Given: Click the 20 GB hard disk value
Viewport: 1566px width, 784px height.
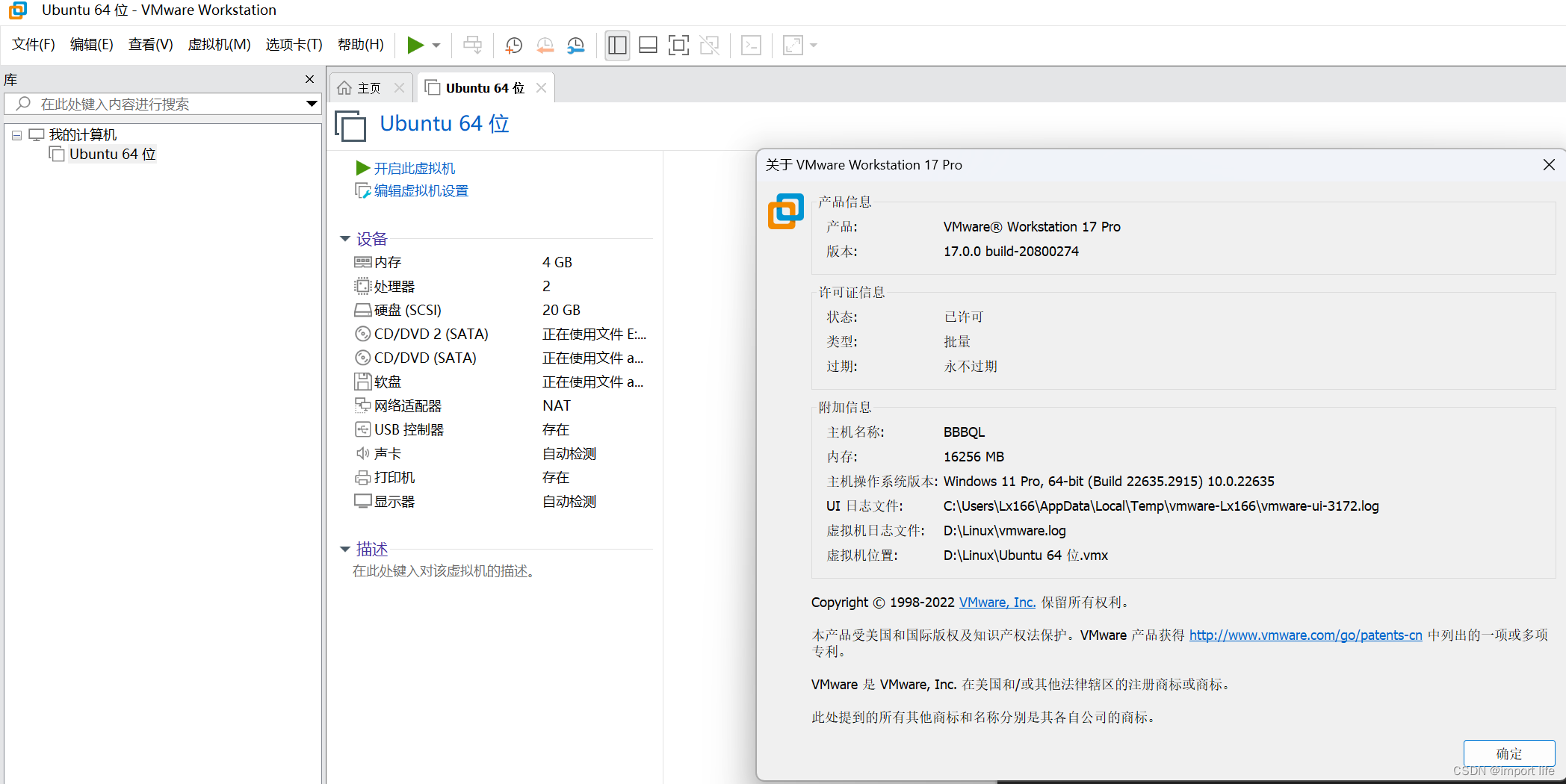Looking at the screenshot, I should click(561, 310).
